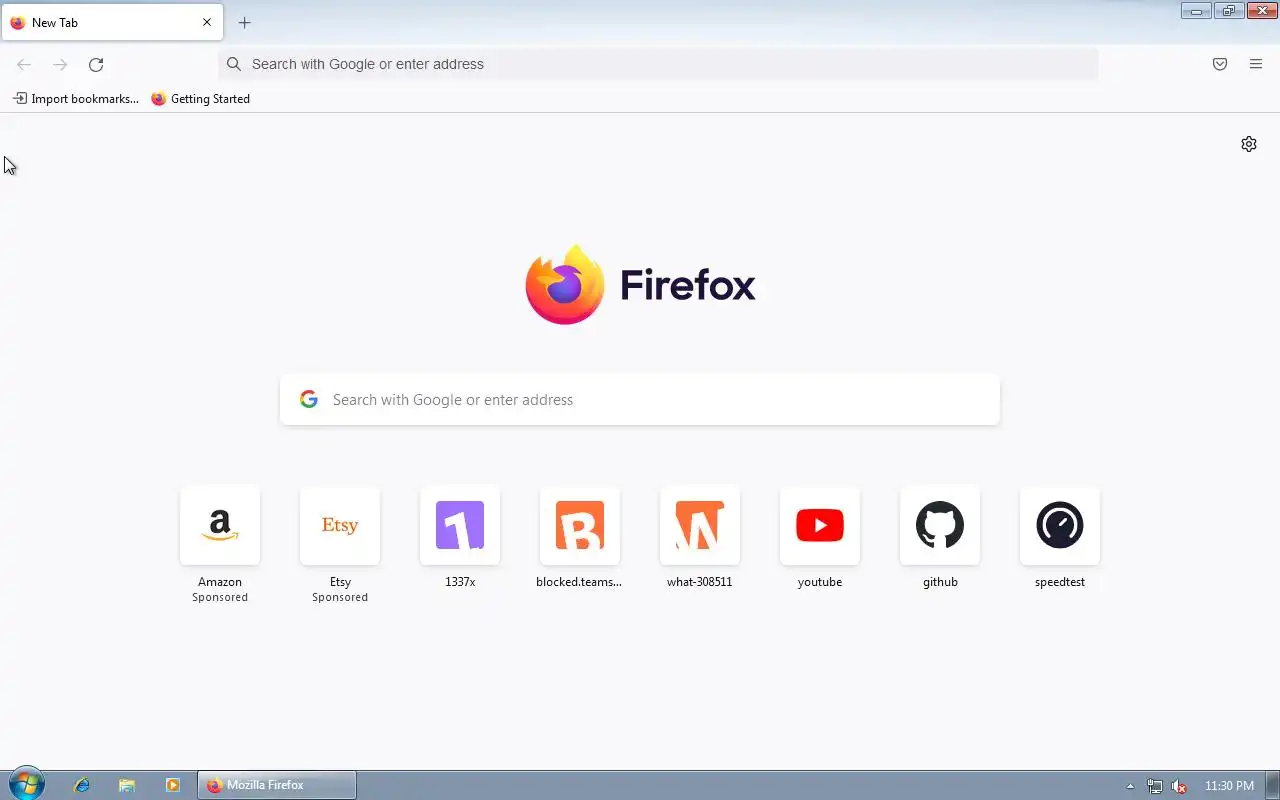Close the New Tab tab

pyautogui.click(x=207, y=22)
